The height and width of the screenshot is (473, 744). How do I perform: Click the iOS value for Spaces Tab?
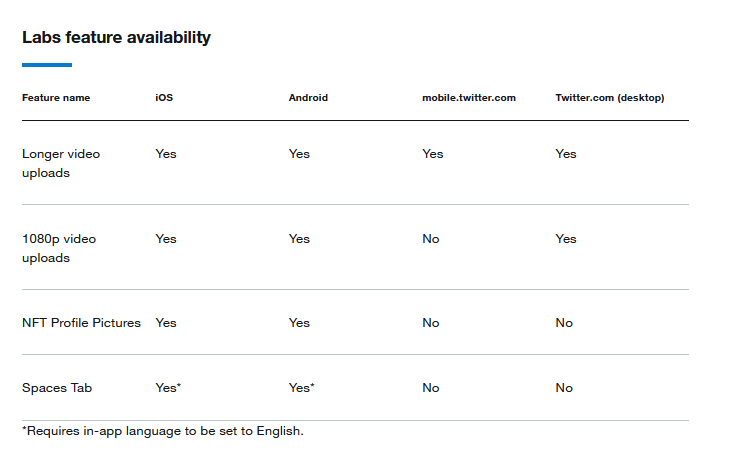click(168, 388)
